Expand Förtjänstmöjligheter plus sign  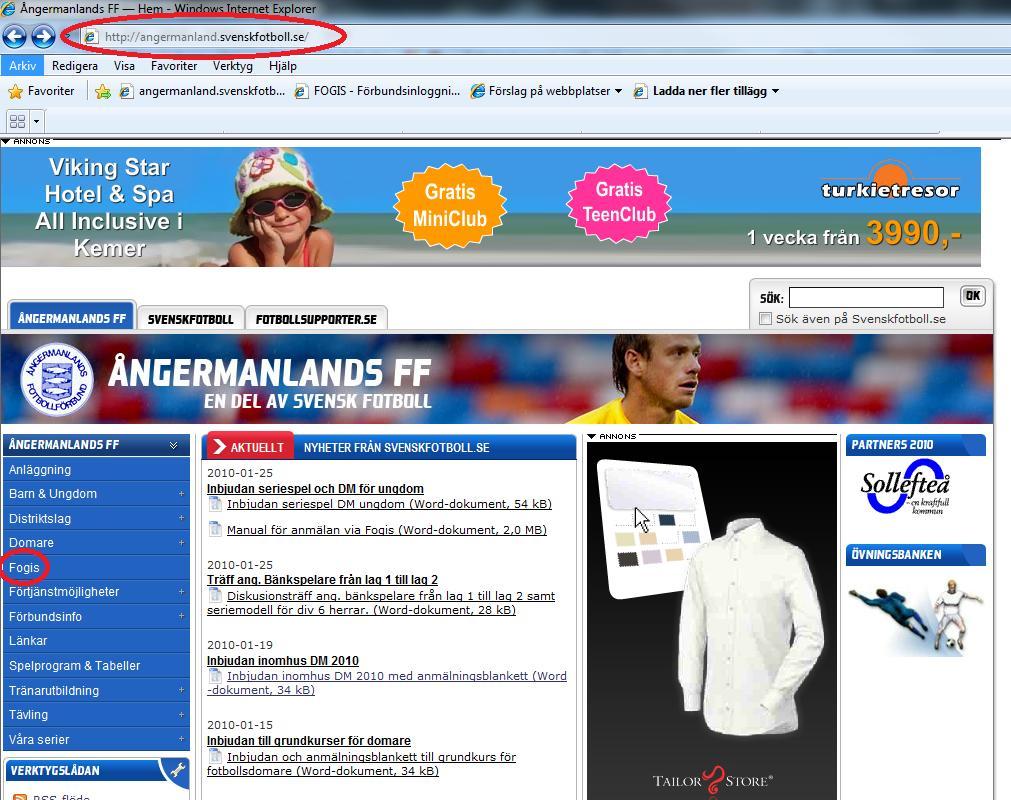coord(181,591)
